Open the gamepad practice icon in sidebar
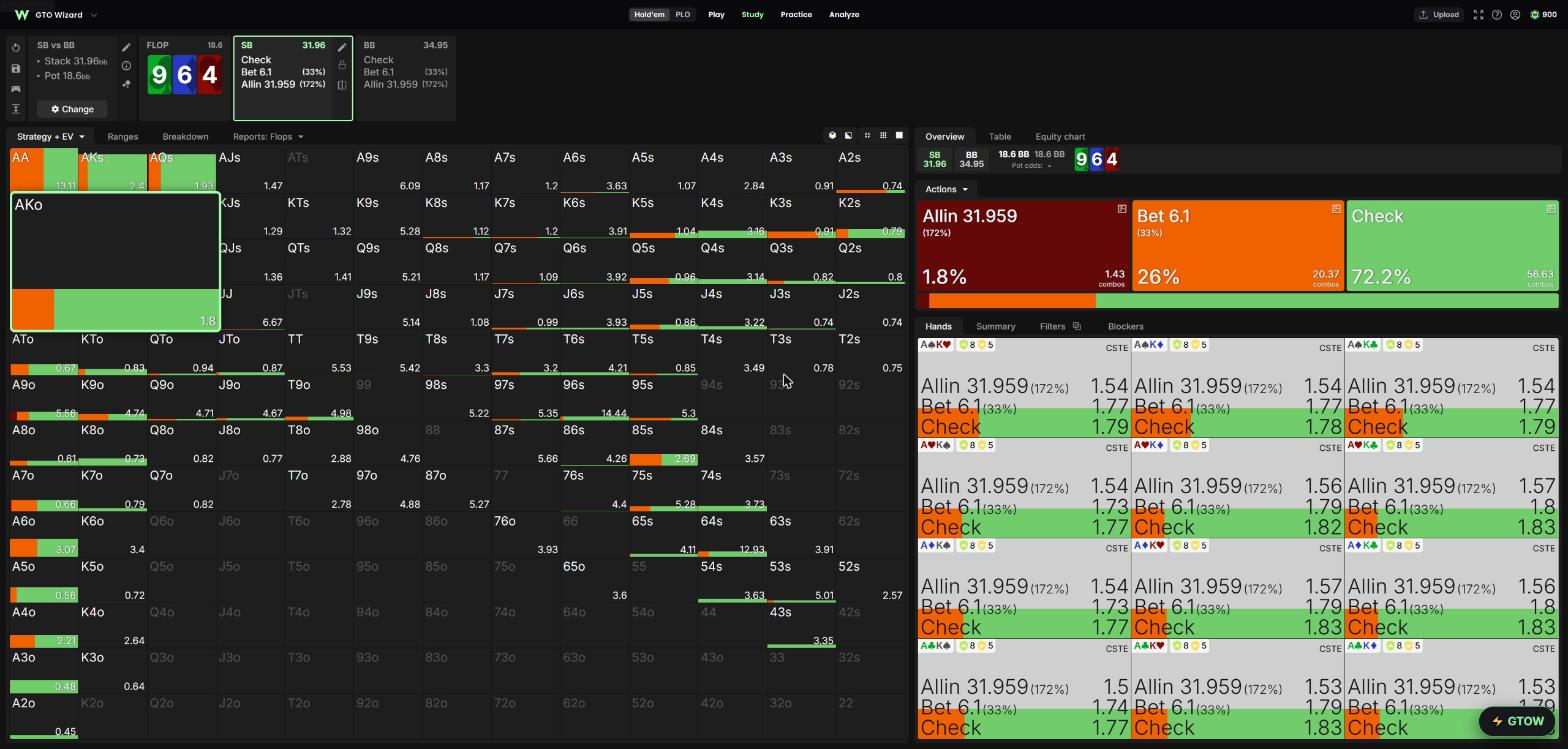The width and height of the screenshot is (1568, 749). pos(16,89)
